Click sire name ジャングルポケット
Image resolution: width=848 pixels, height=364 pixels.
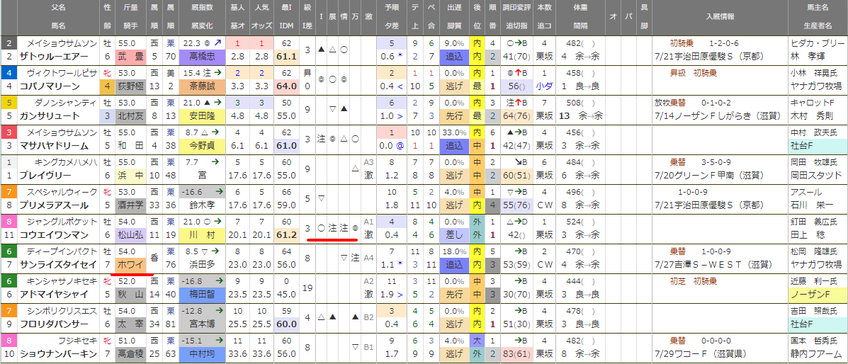63,222
